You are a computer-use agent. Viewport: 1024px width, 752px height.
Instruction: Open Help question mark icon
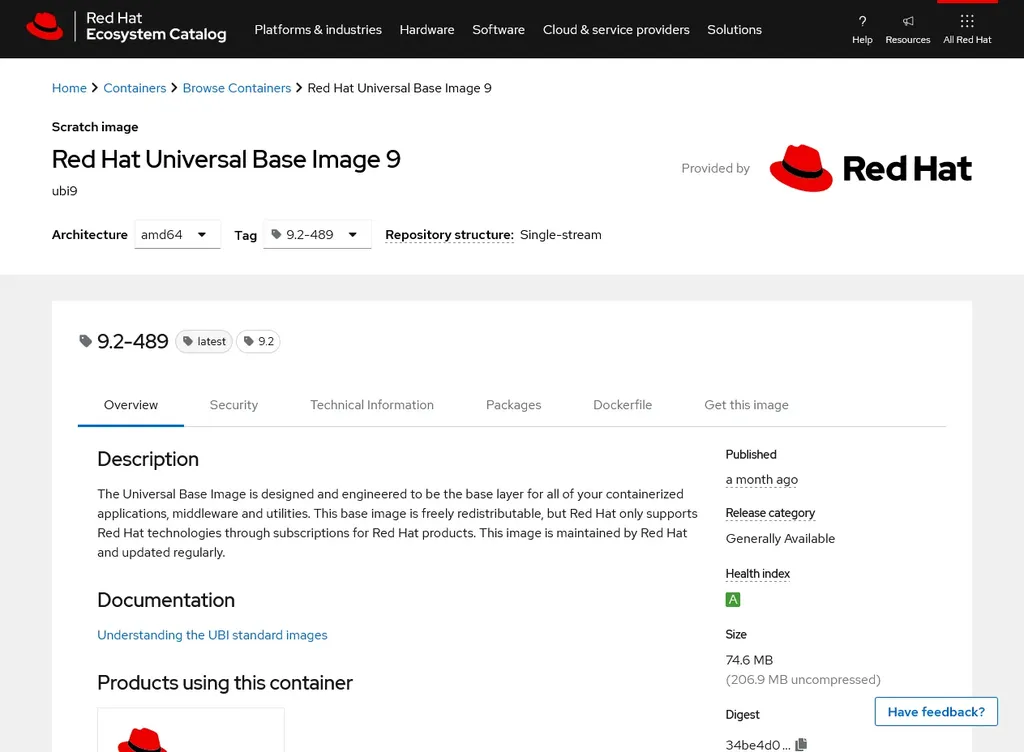click(x=862, y=21)
